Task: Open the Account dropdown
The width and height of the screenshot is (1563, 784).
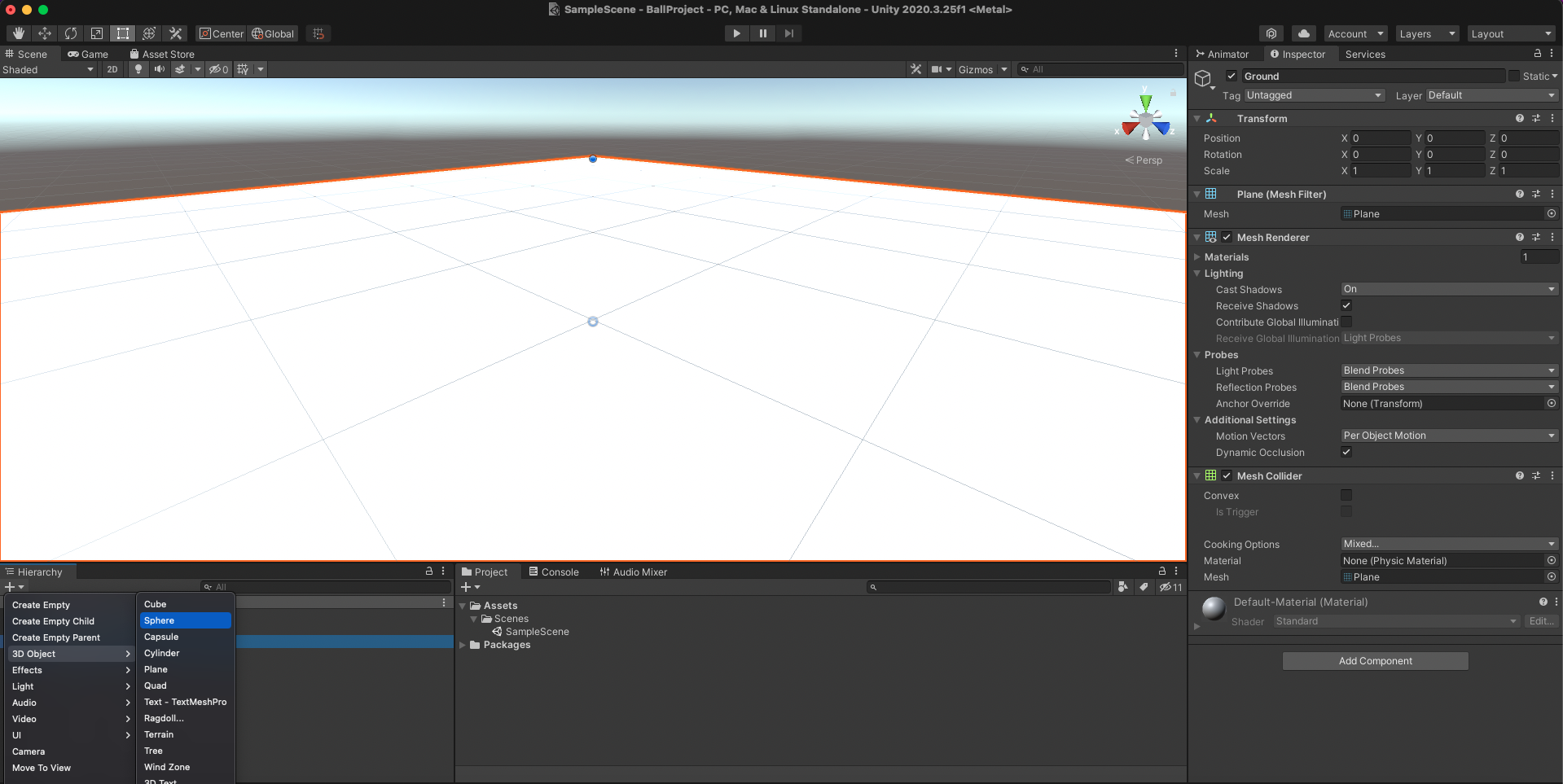Action: pos(1355,33)
